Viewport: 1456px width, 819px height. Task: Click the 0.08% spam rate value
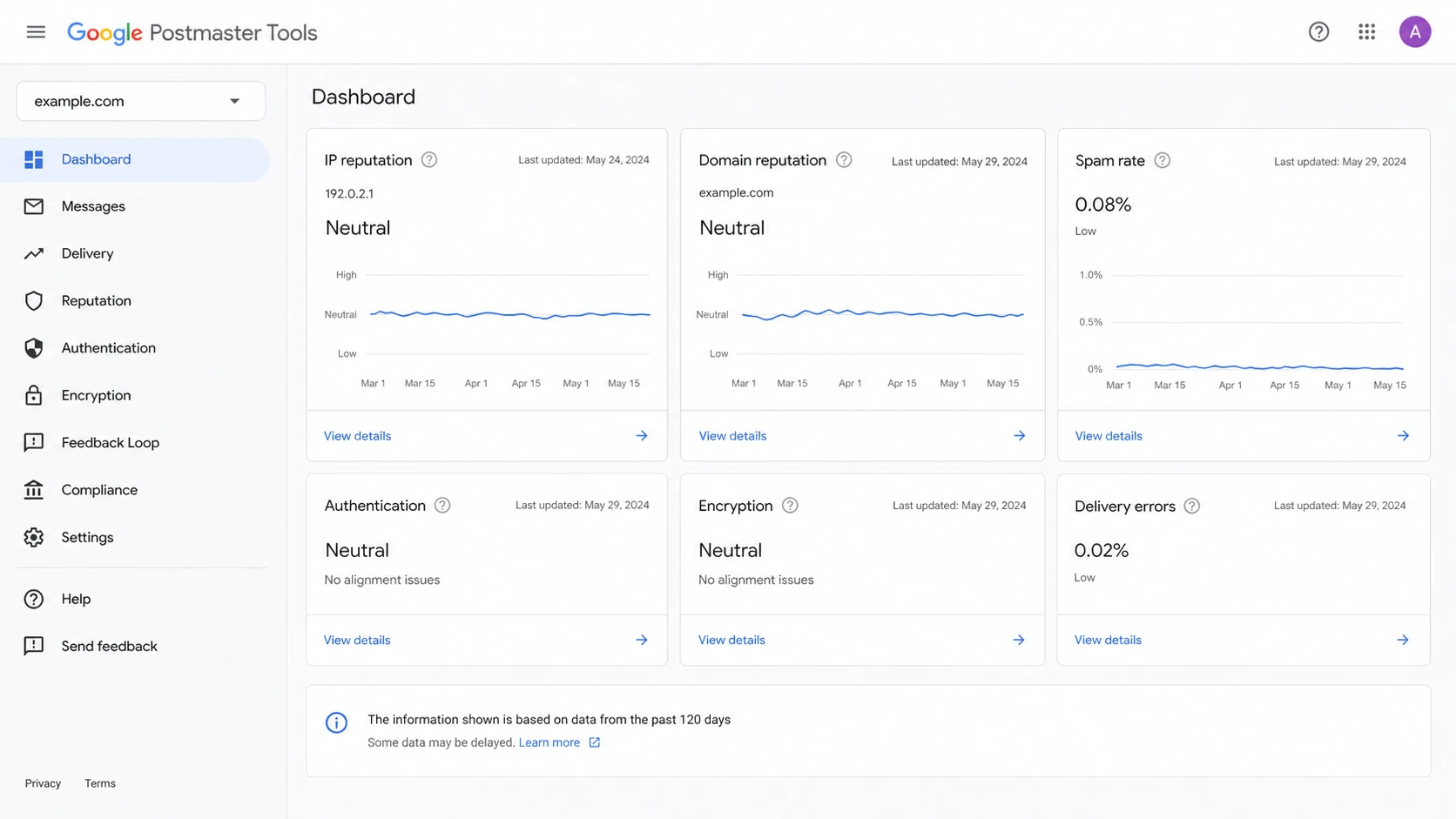tap(1103, 205)
